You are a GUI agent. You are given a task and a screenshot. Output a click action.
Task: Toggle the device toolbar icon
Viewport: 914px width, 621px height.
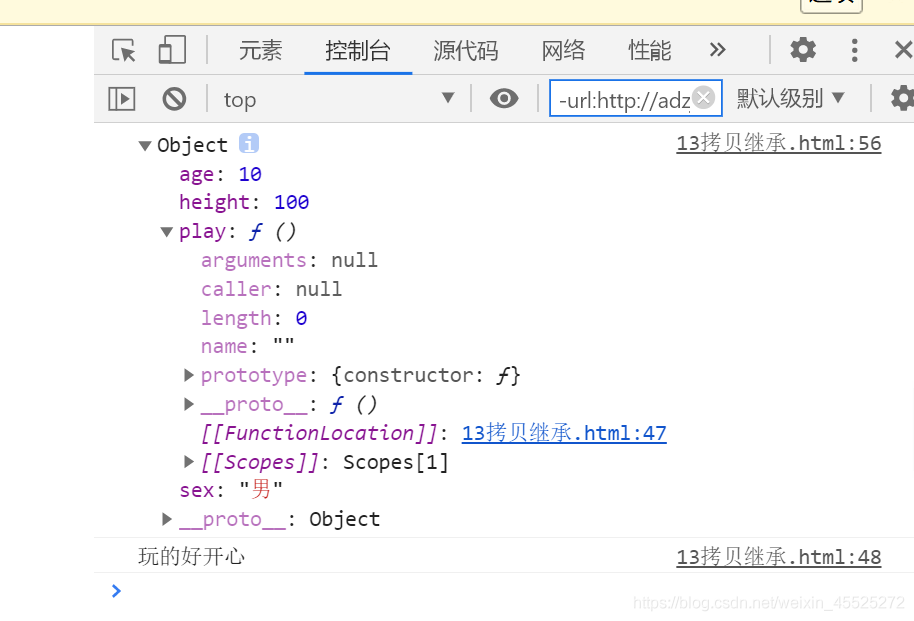(x=172, y=50)
